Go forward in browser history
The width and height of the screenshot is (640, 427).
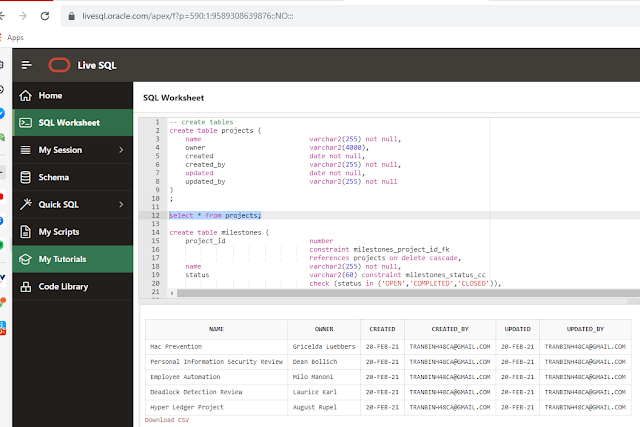[x=23, y=16]
